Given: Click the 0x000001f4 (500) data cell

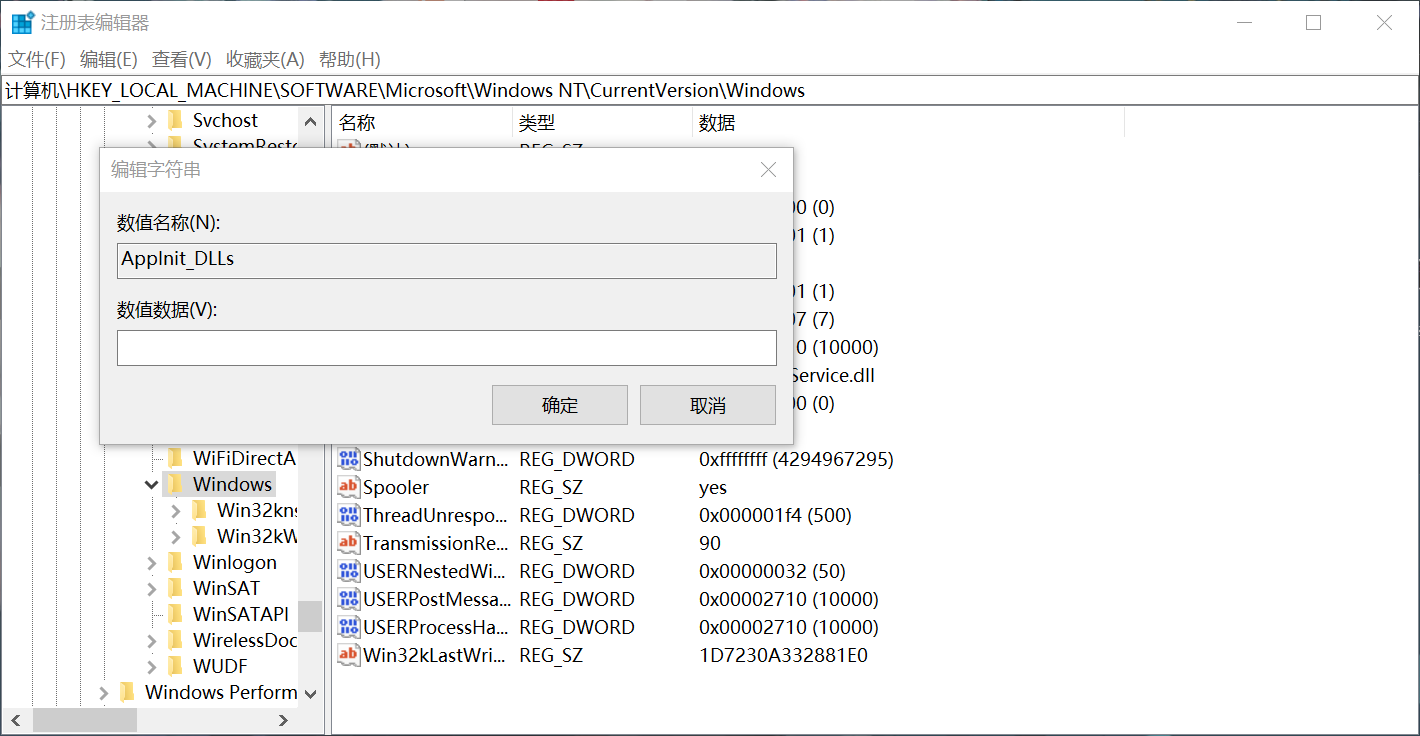Looking at the screenshot, I should click(775, 515).
